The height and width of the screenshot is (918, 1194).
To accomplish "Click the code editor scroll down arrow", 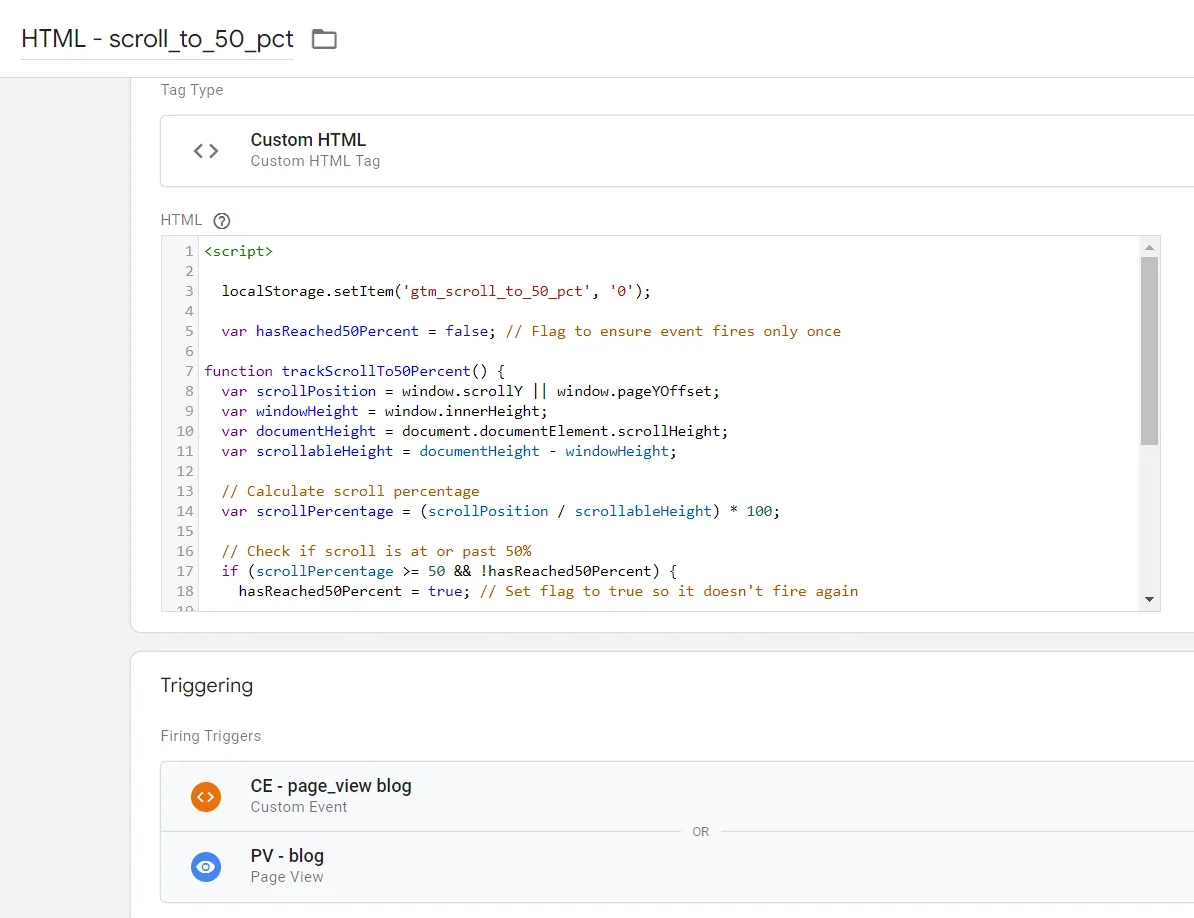I will pos(1149,599).
